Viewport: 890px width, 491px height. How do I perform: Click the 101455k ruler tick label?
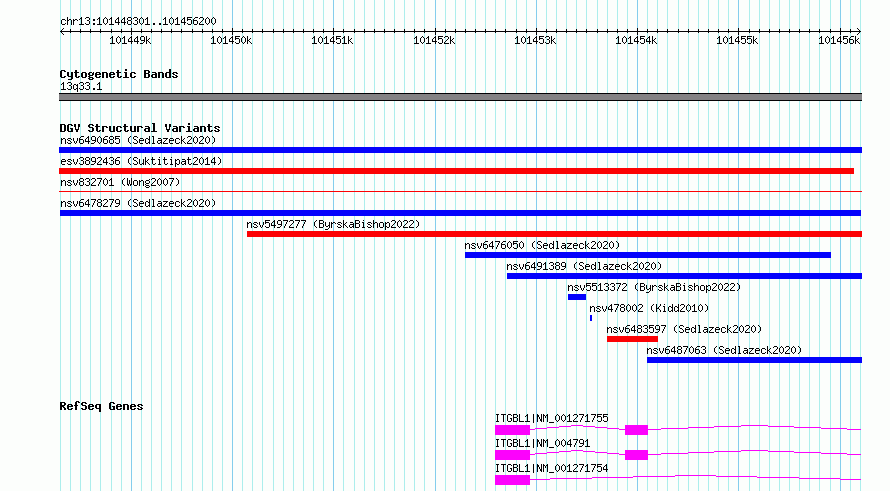pyautogui.click(x=737, y=40)
